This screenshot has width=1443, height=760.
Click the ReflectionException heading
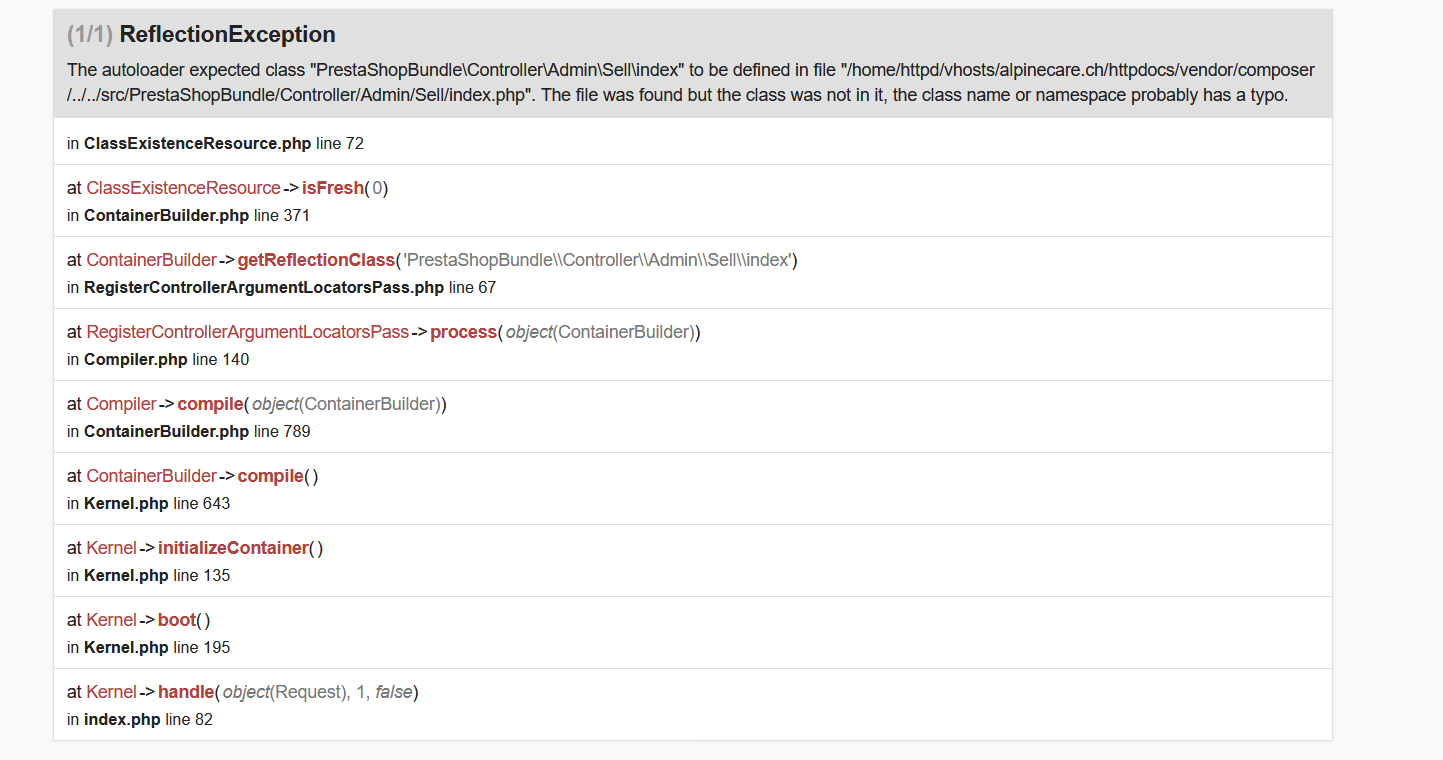(227, 34)
